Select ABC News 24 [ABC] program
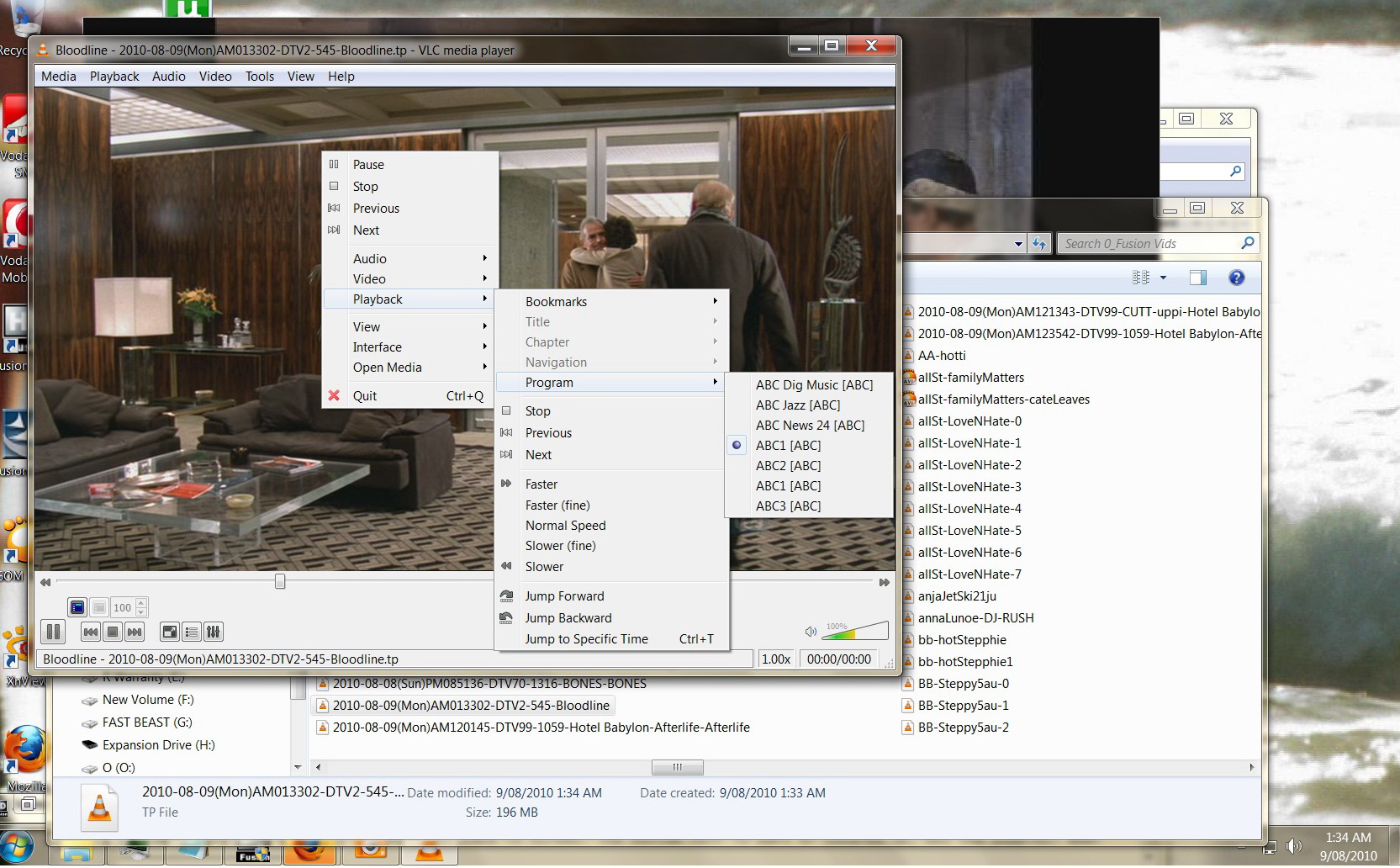The height and width of the screenshot is (868, 1400). pyautogui.click(x=810, y=426)
